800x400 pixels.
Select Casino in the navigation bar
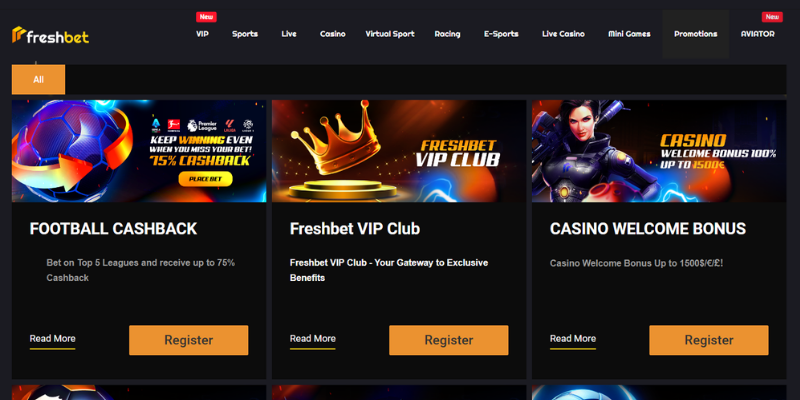pos(333,34)
